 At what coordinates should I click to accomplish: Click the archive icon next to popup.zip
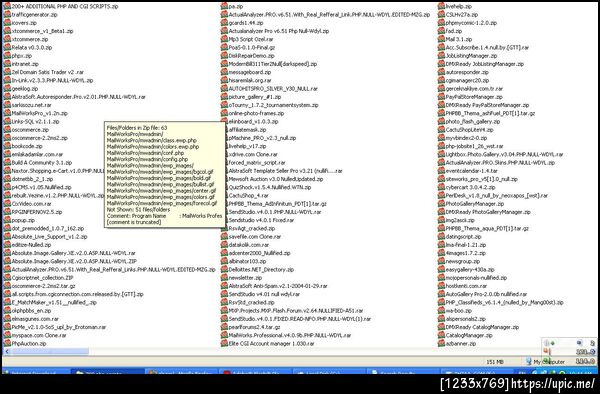[x=7, y=220]
